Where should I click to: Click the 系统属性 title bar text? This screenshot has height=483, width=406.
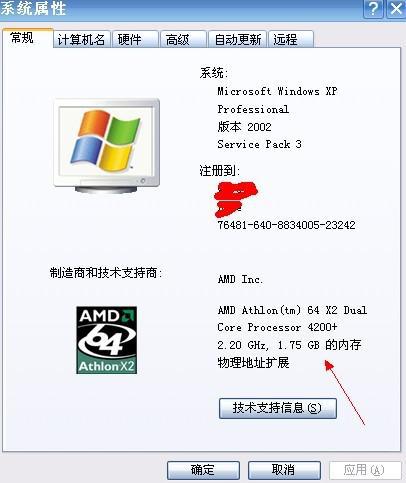pyautogui.click(x=33, y=8)
